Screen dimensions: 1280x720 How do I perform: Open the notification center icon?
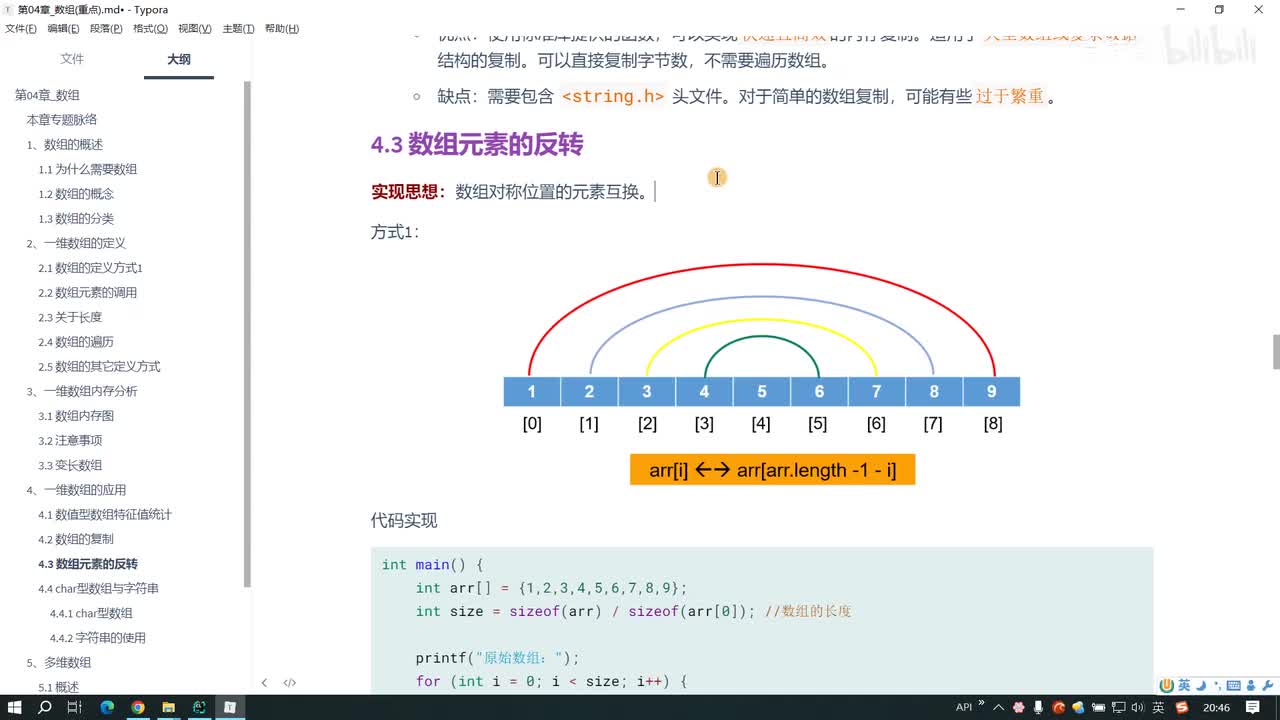click(x=1253, y=707)
